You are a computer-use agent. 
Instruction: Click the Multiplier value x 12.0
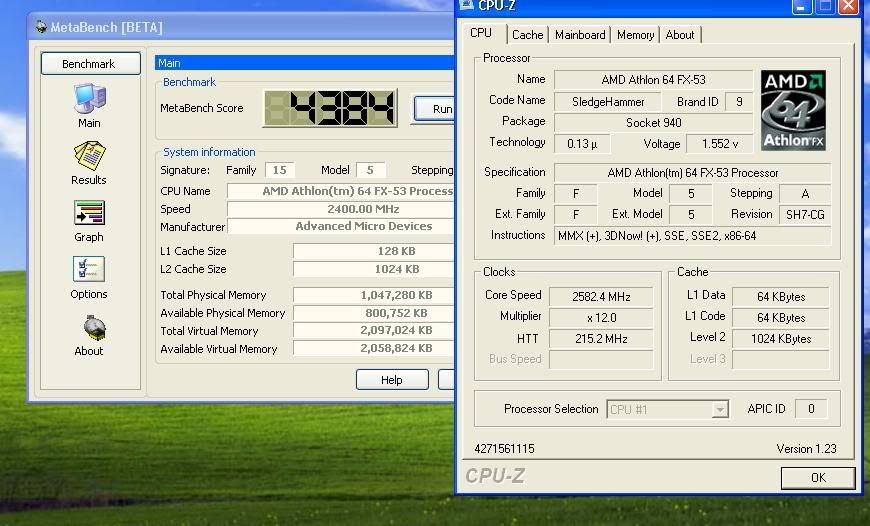(x=601, y=318)
